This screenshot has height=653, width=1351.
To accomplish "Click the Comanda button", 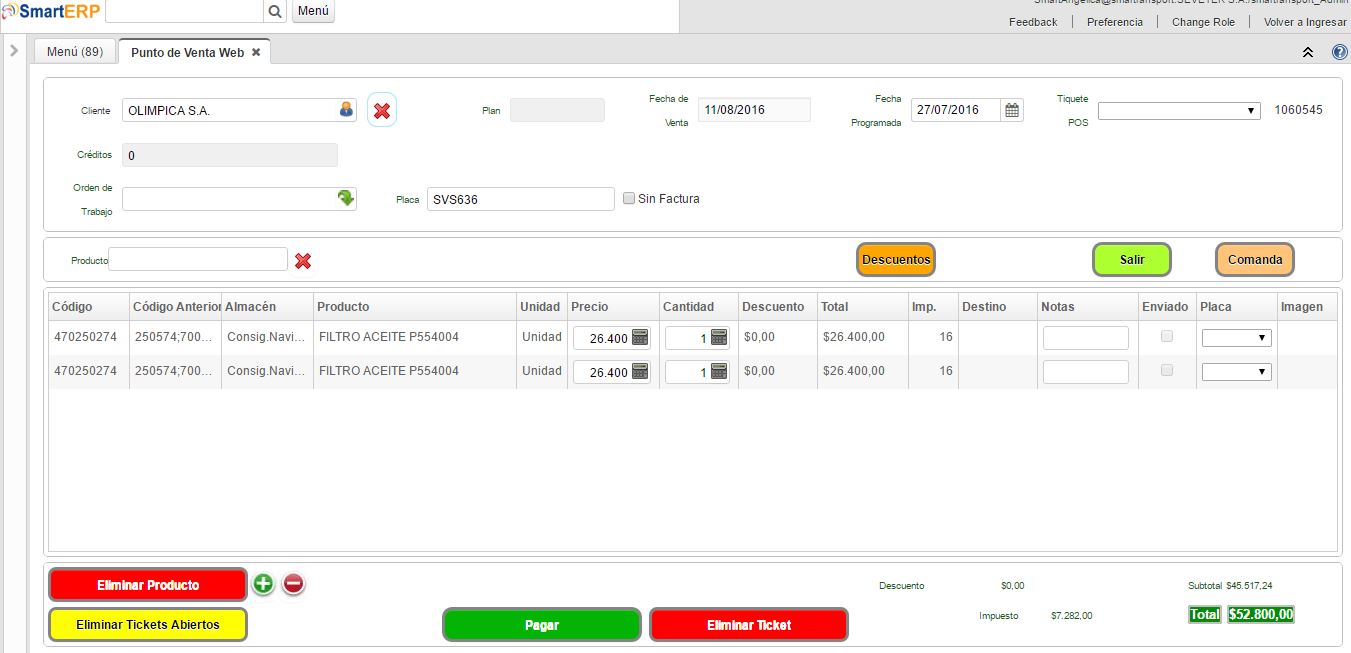I will [1255, 259].
